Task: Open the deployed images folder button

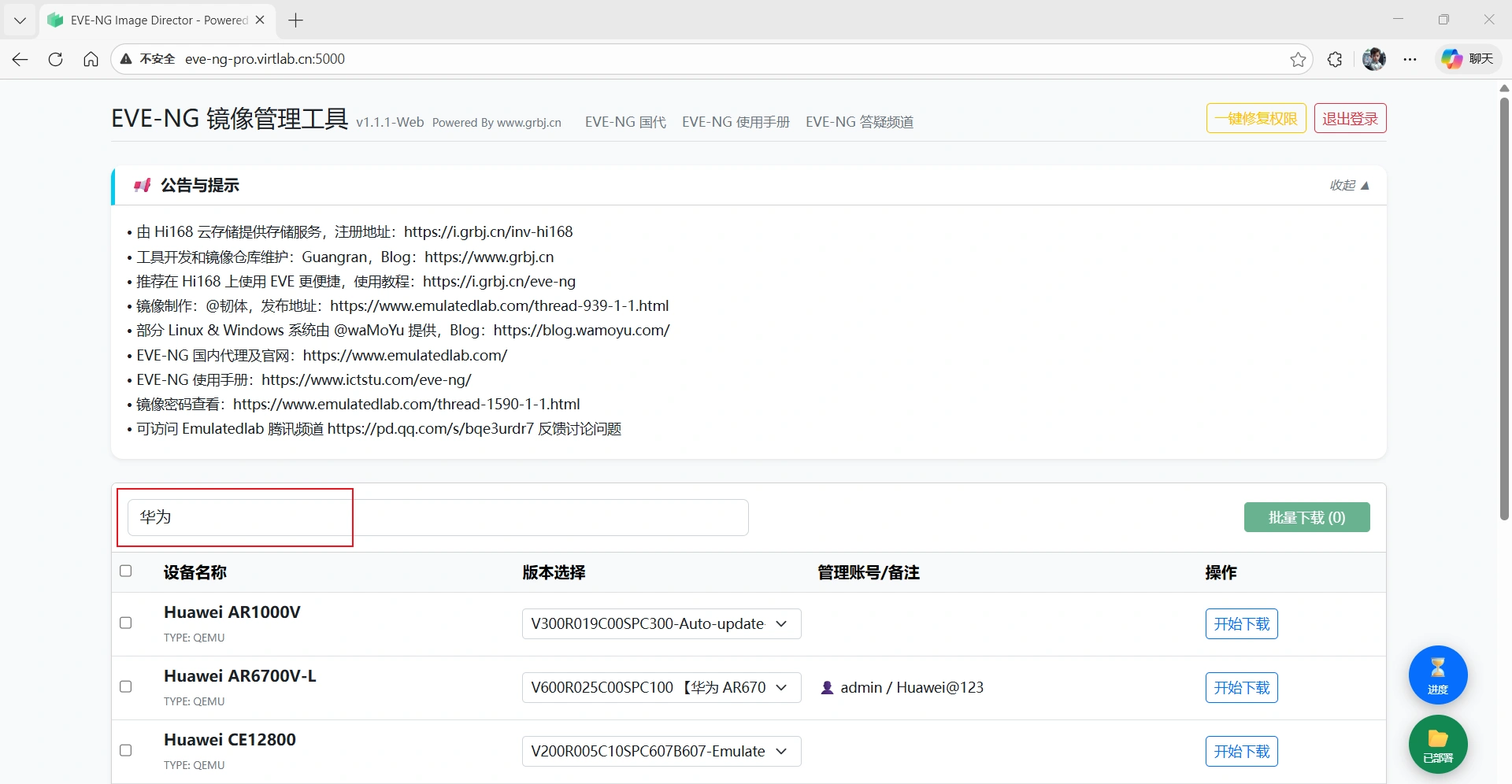Action: pos(1437,744)
